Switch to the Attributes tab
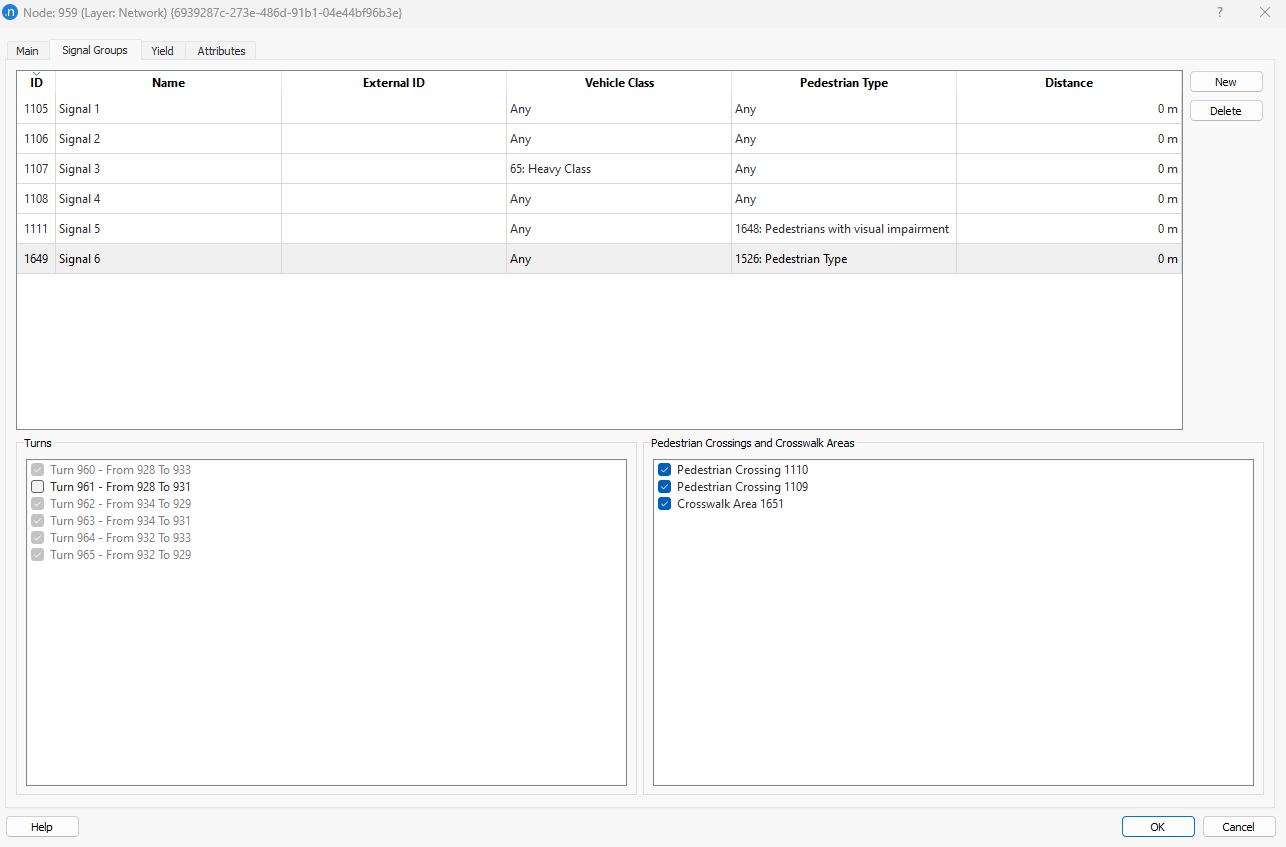1286x847 pixels. [221, 51]
